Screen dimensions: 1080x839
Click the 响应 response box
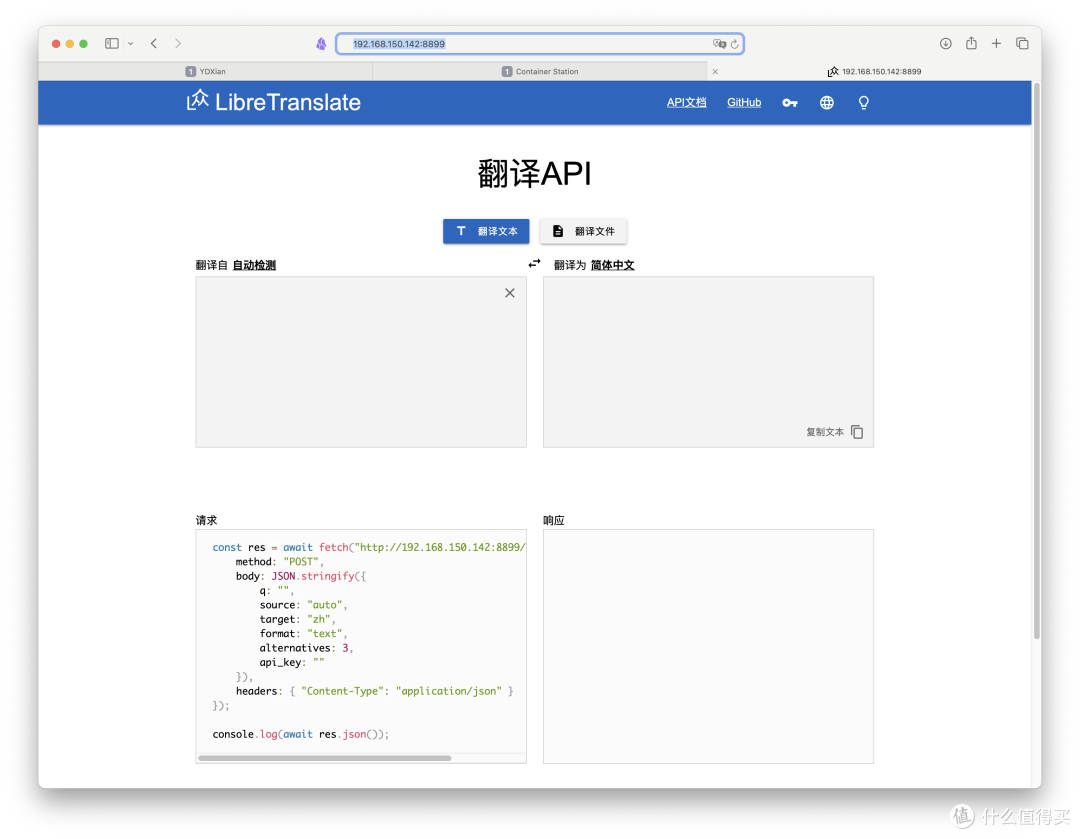click(708, 646)
